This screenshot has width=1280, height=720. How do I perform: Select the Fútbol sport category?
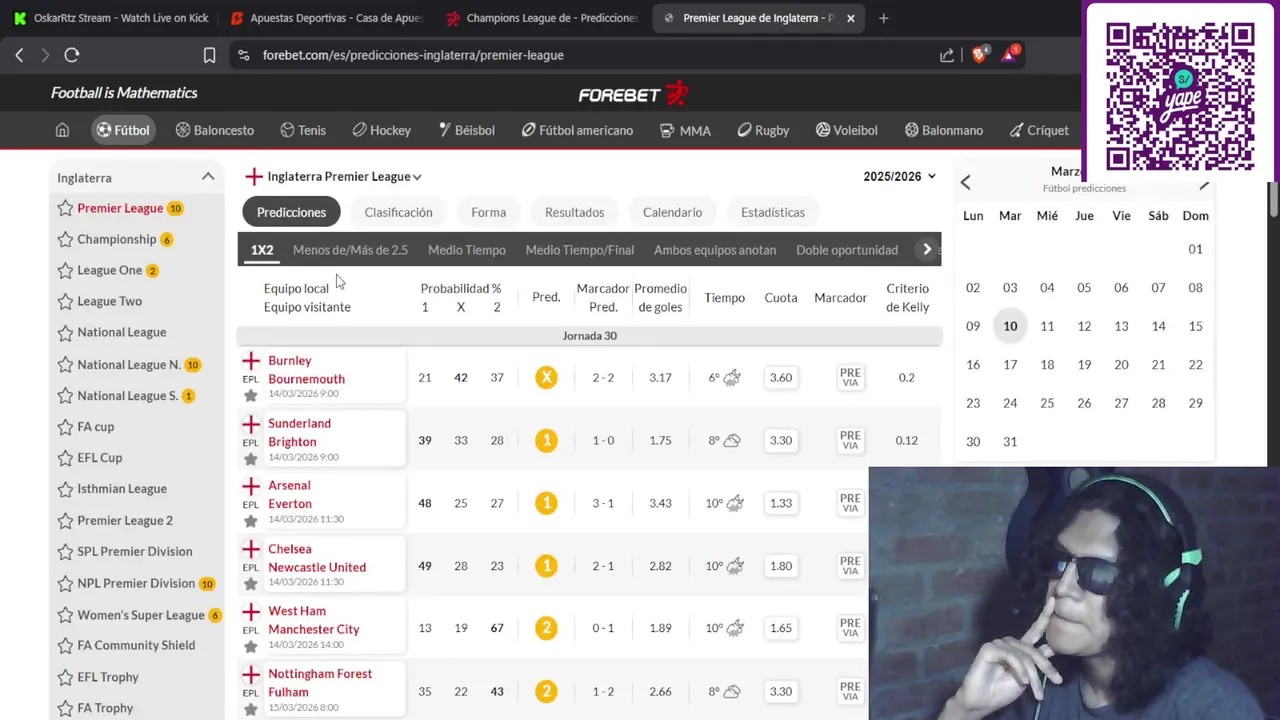point(122,130)
